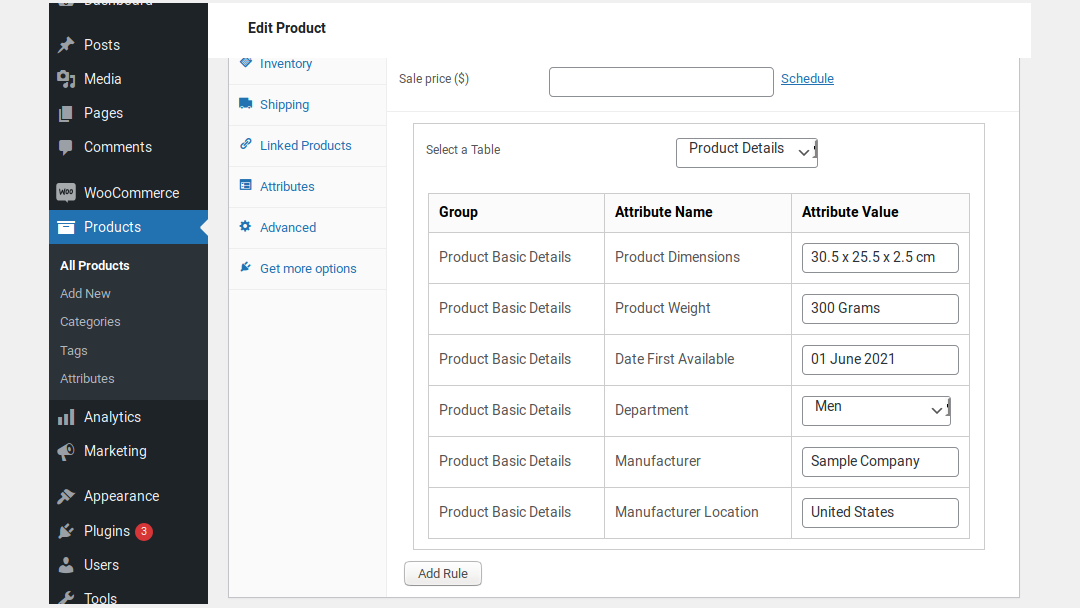This screenshot has width=1080, height=608.
Task: Open Analytics via the bar chart icon
Action: pos(65,416)
